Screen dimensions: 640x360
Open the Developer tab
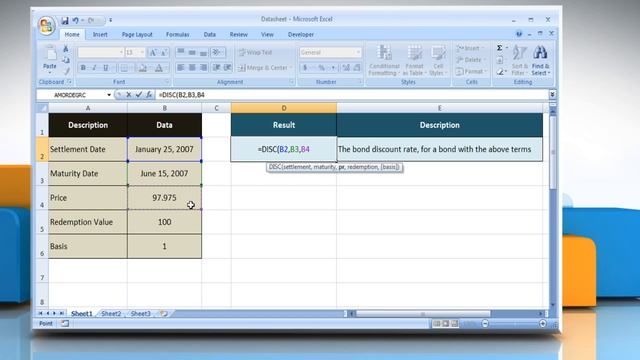tap(301, 35)
